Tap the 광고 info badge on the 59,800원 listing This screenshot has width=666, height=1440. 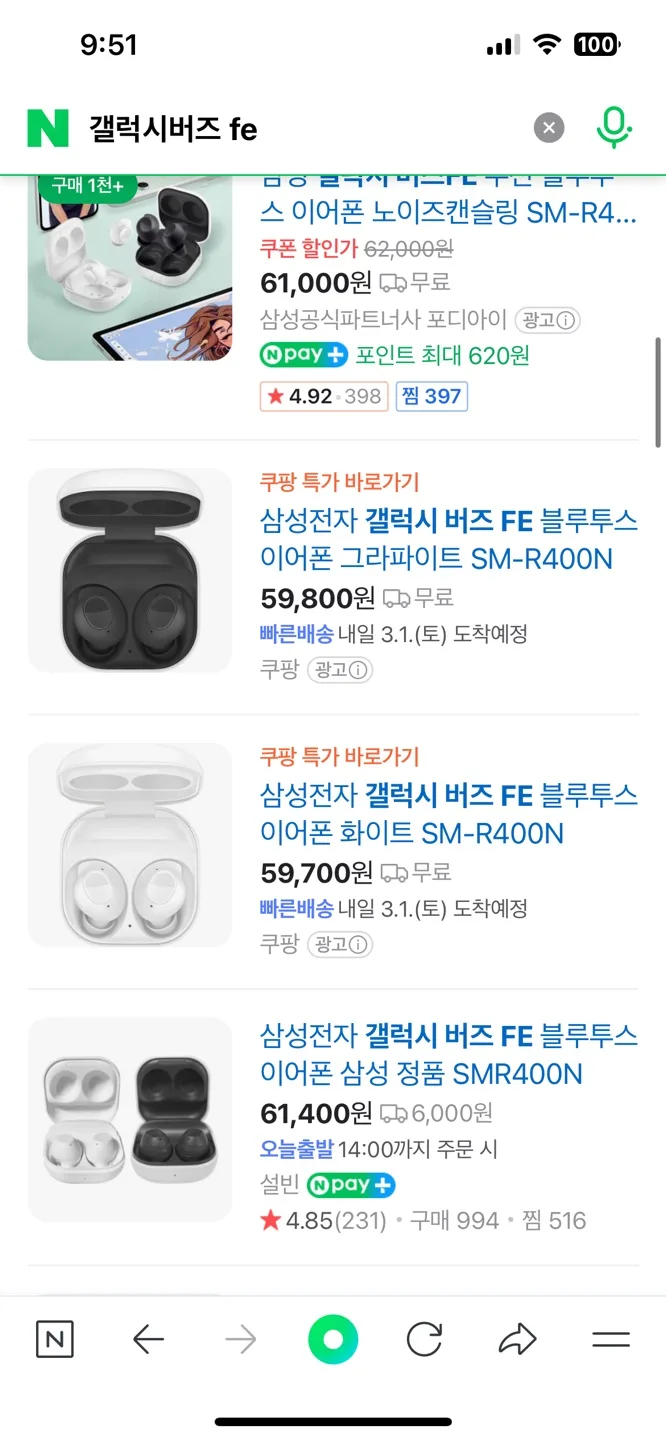[x=340, y=670]
